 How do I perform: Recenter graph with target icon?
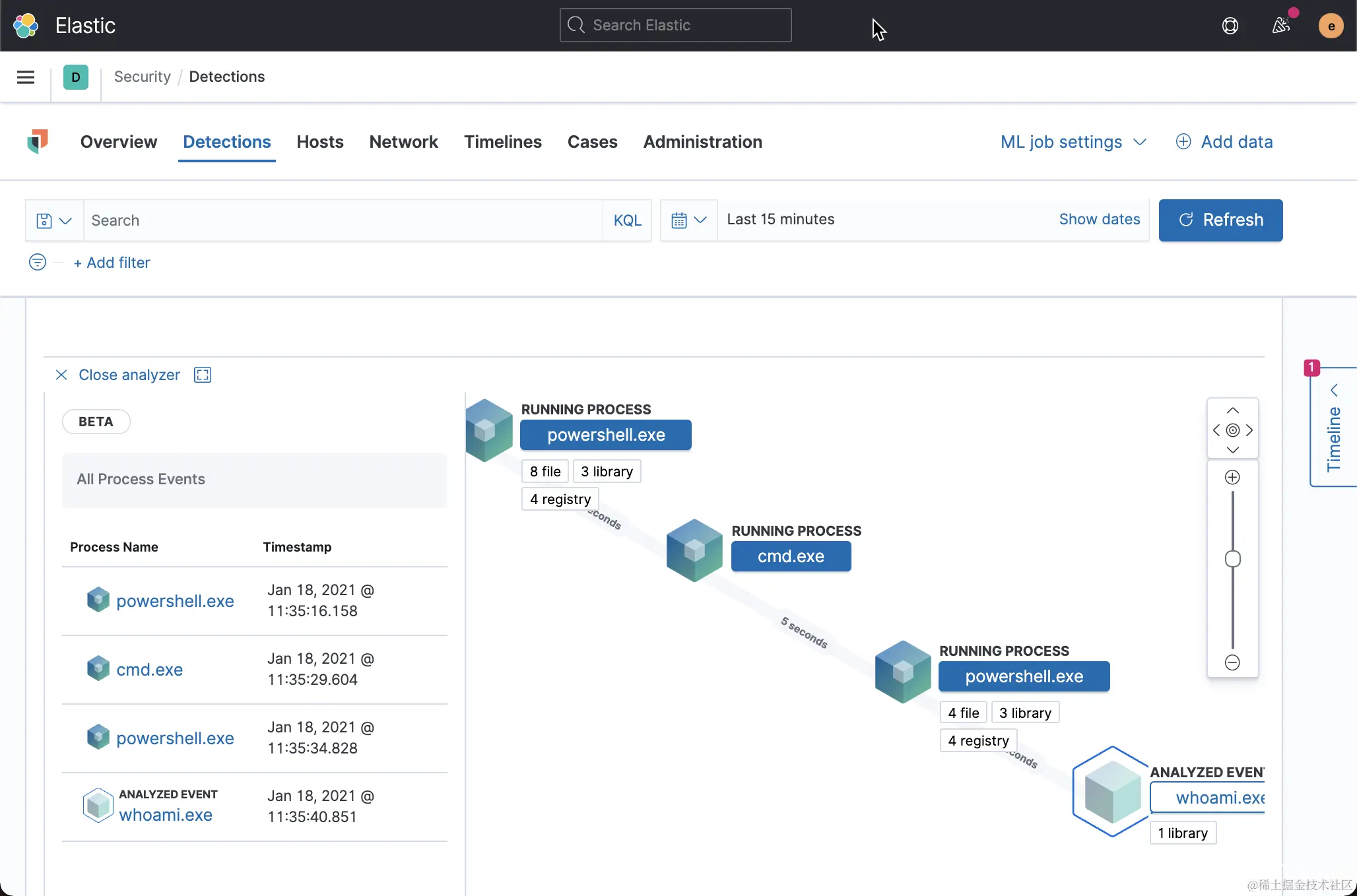point(1232,430)
